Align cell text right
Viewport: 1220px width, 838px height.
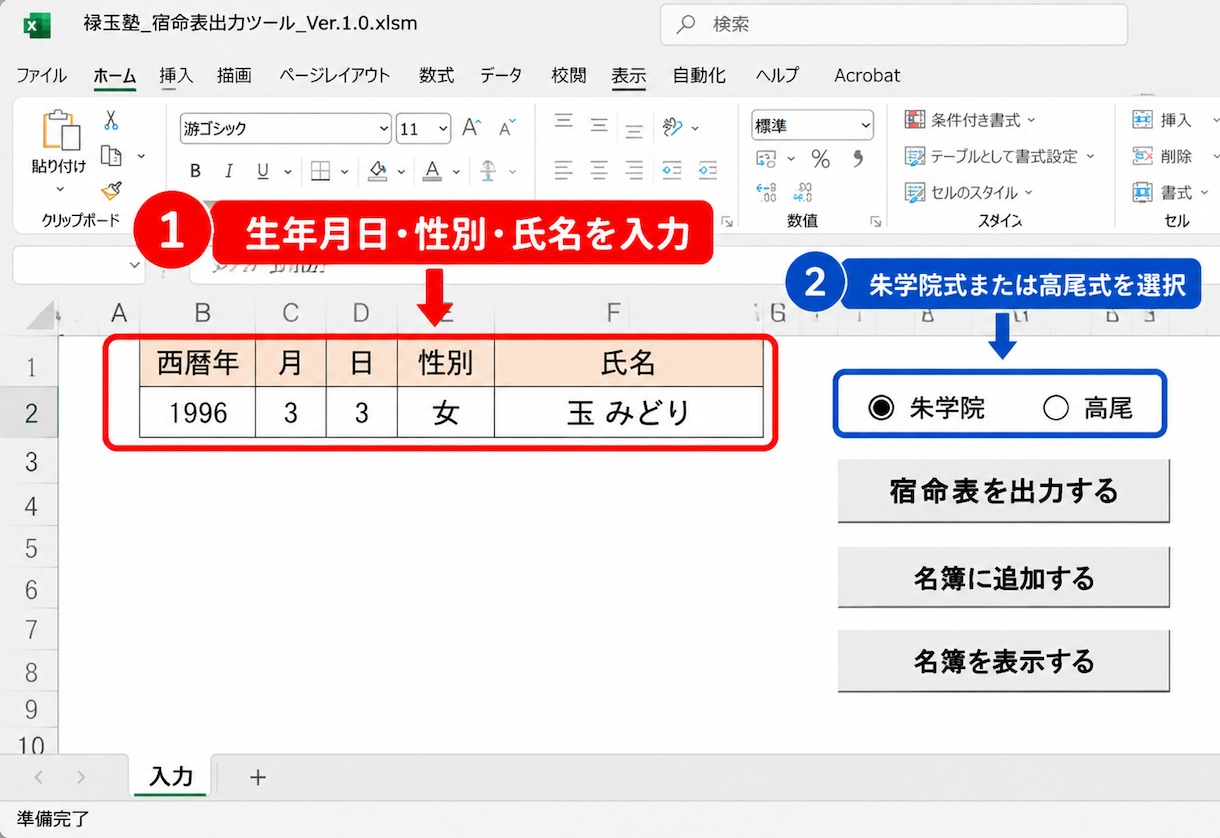coord(634,169)
